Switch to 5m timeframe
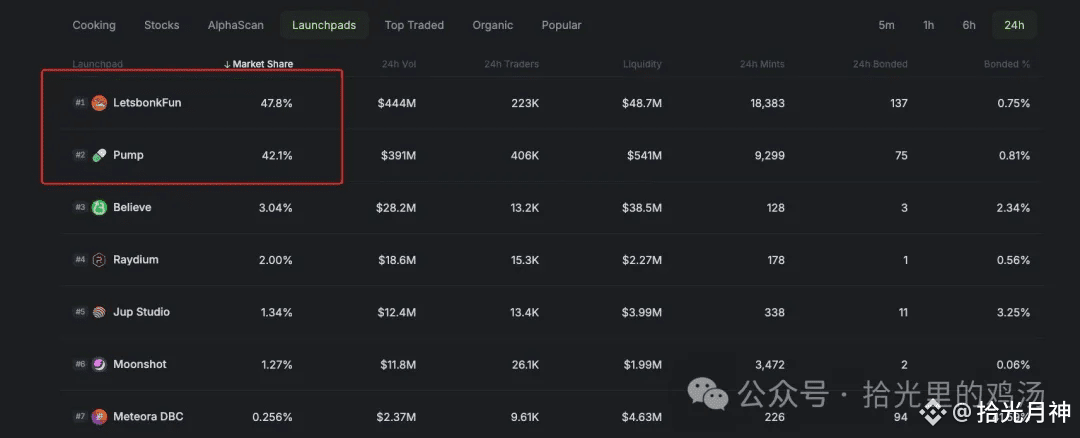The height and width of the screenshot is (438, 1080). point(886,25)
